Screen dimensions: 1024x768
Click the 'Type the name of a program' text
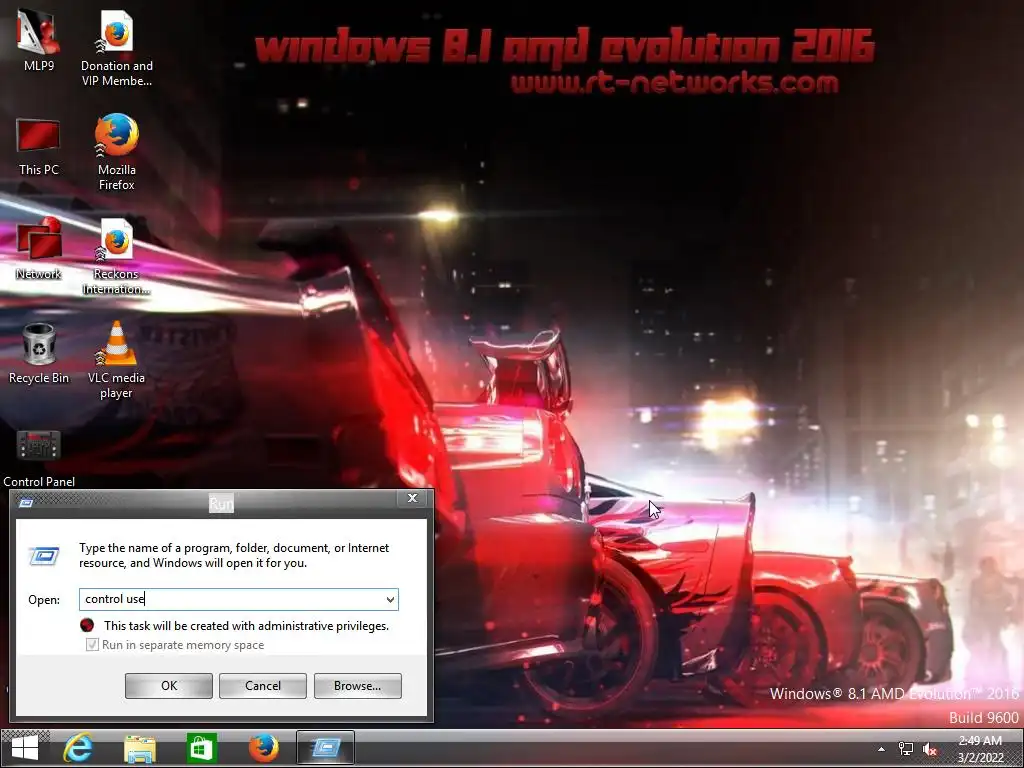234,555
